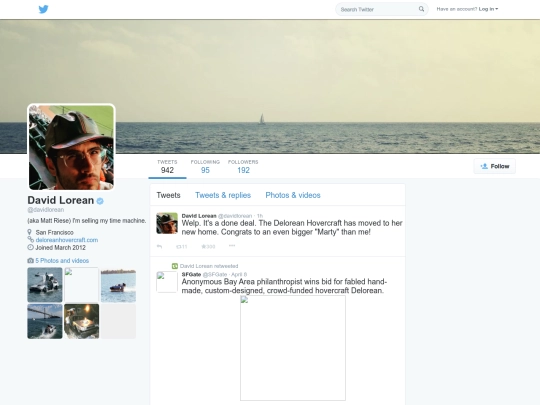Click the Search Twitter field
This screenshot has width=540, height=405.
tap(382, 9)
